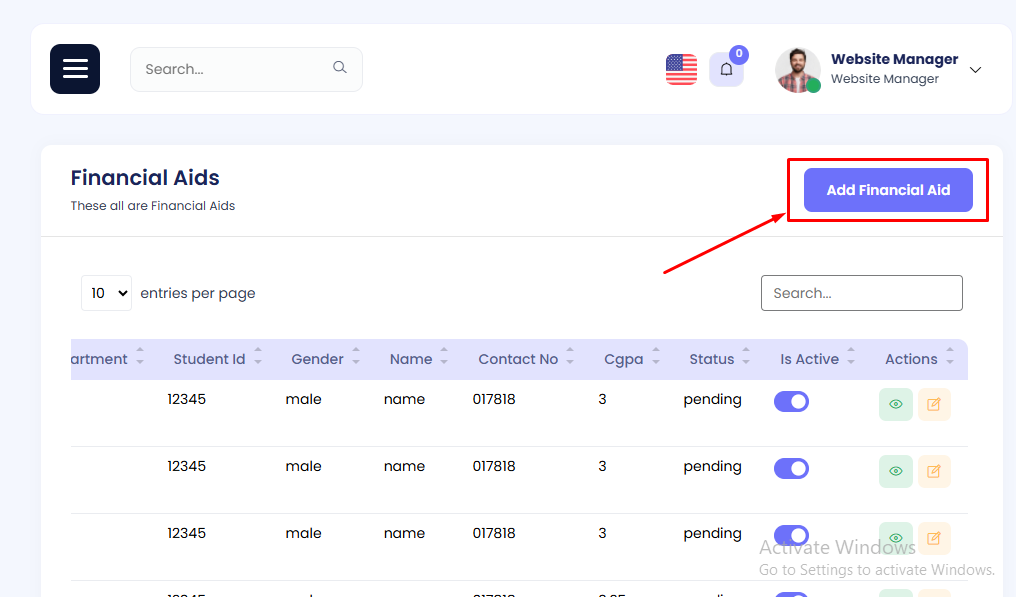1016x597 pixels.
Task: Edit the first row financial aid
Action: click(934, 404)
